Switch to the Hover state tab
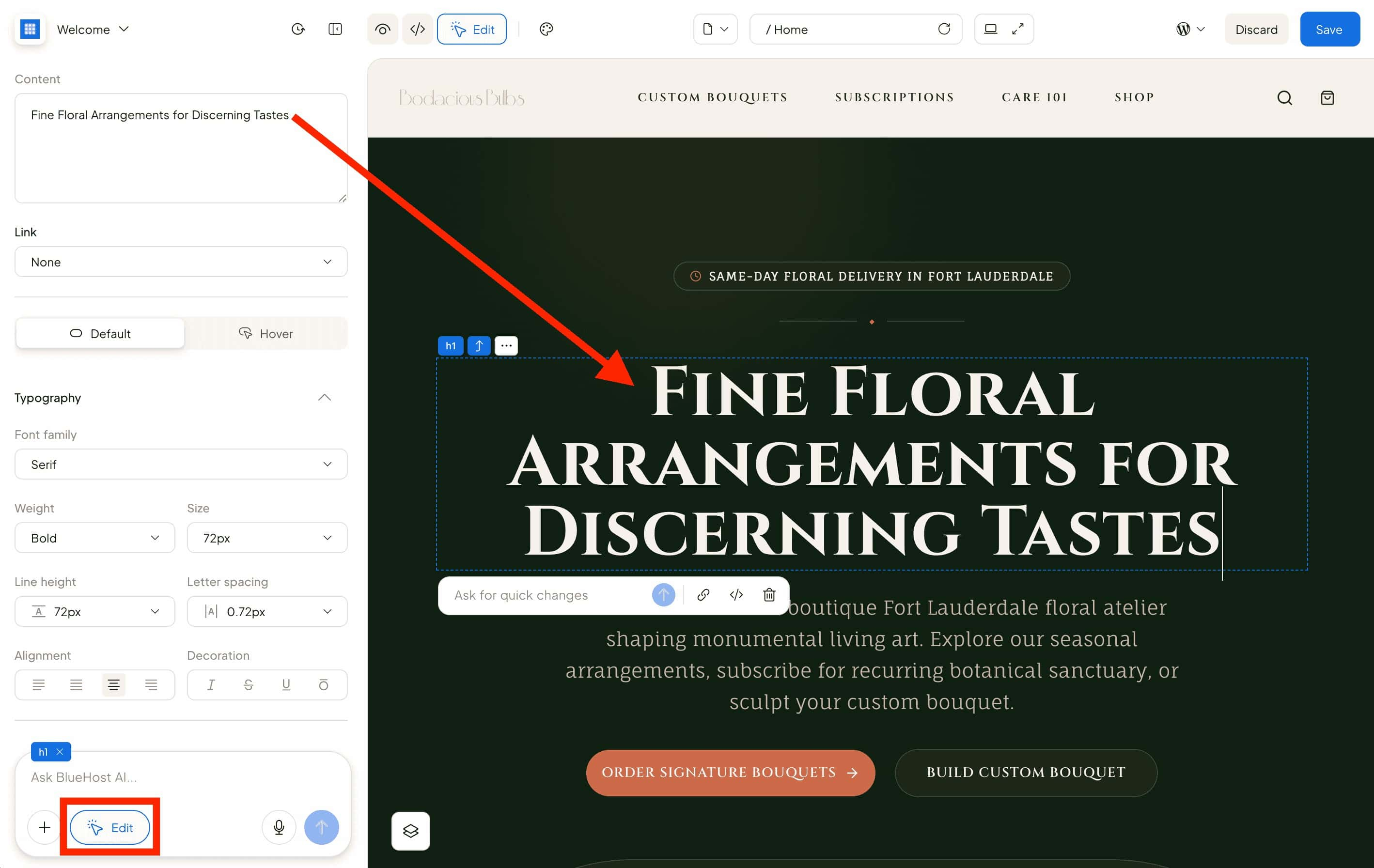The width and height of the screenshot is (1374, 868). point(266,334)
